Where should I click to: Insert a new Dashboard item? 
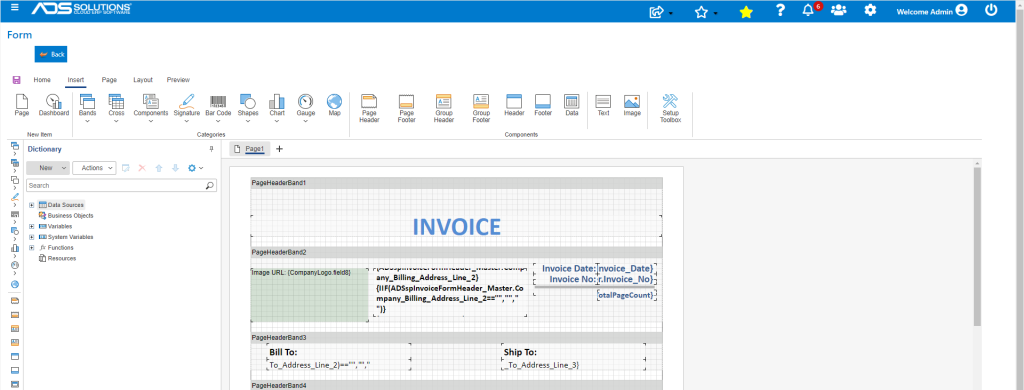(x=54, y=106)
